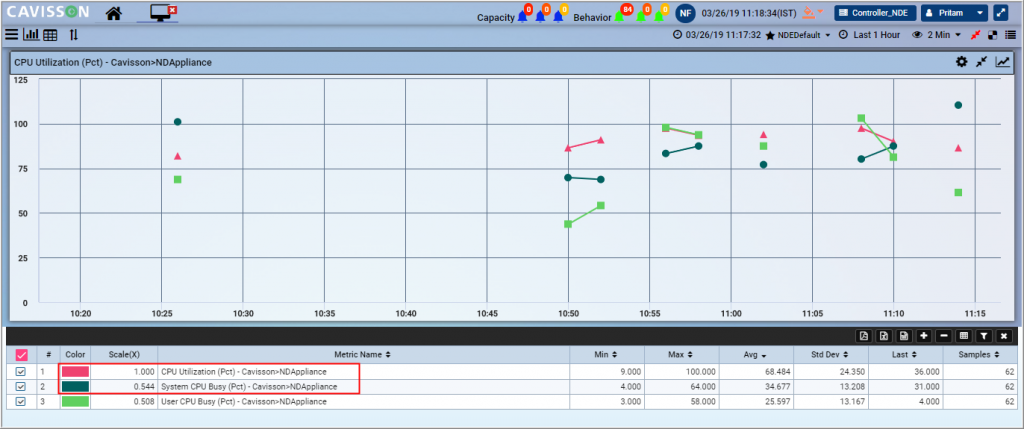This screenshot has width=1024, height=429.
Task: Click the Controller_NDE button
Action: point(875,13)
